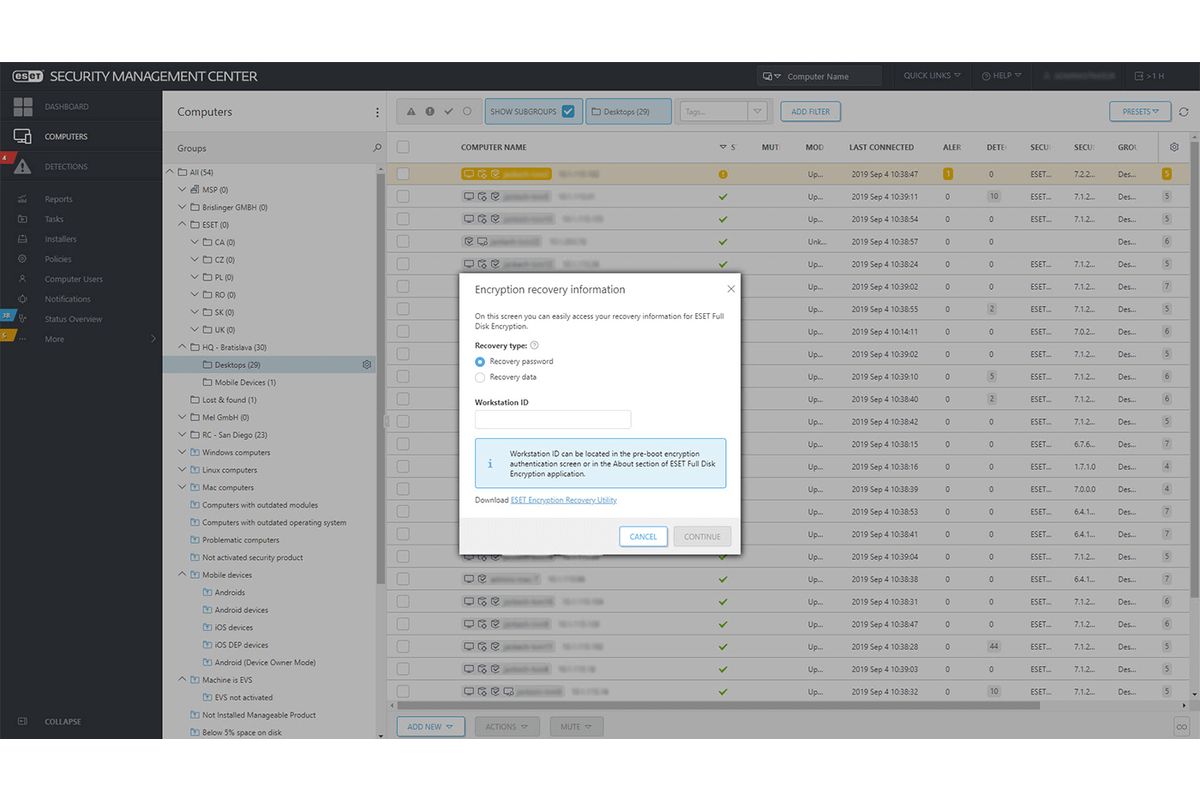Image resolution: width=1200 pixels, height=800 pixels.
Task: Open Tasks from the sidebar
Action: (x=53, y=219)
